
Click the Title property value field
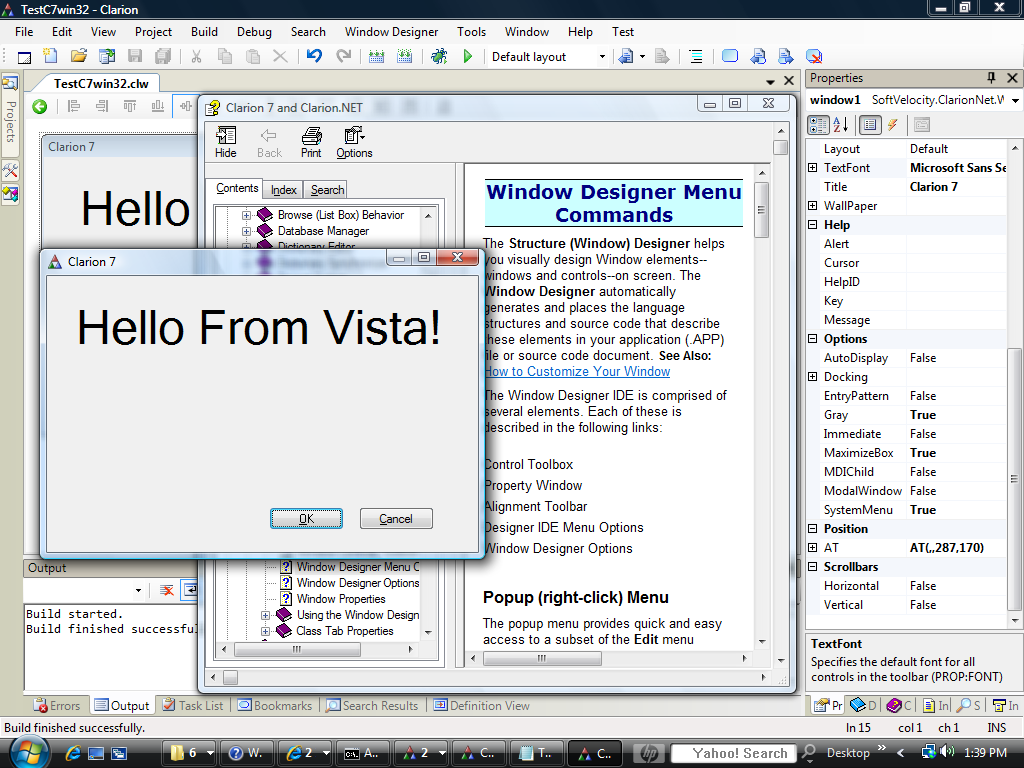pyautogui.click(x=956, y=187)
